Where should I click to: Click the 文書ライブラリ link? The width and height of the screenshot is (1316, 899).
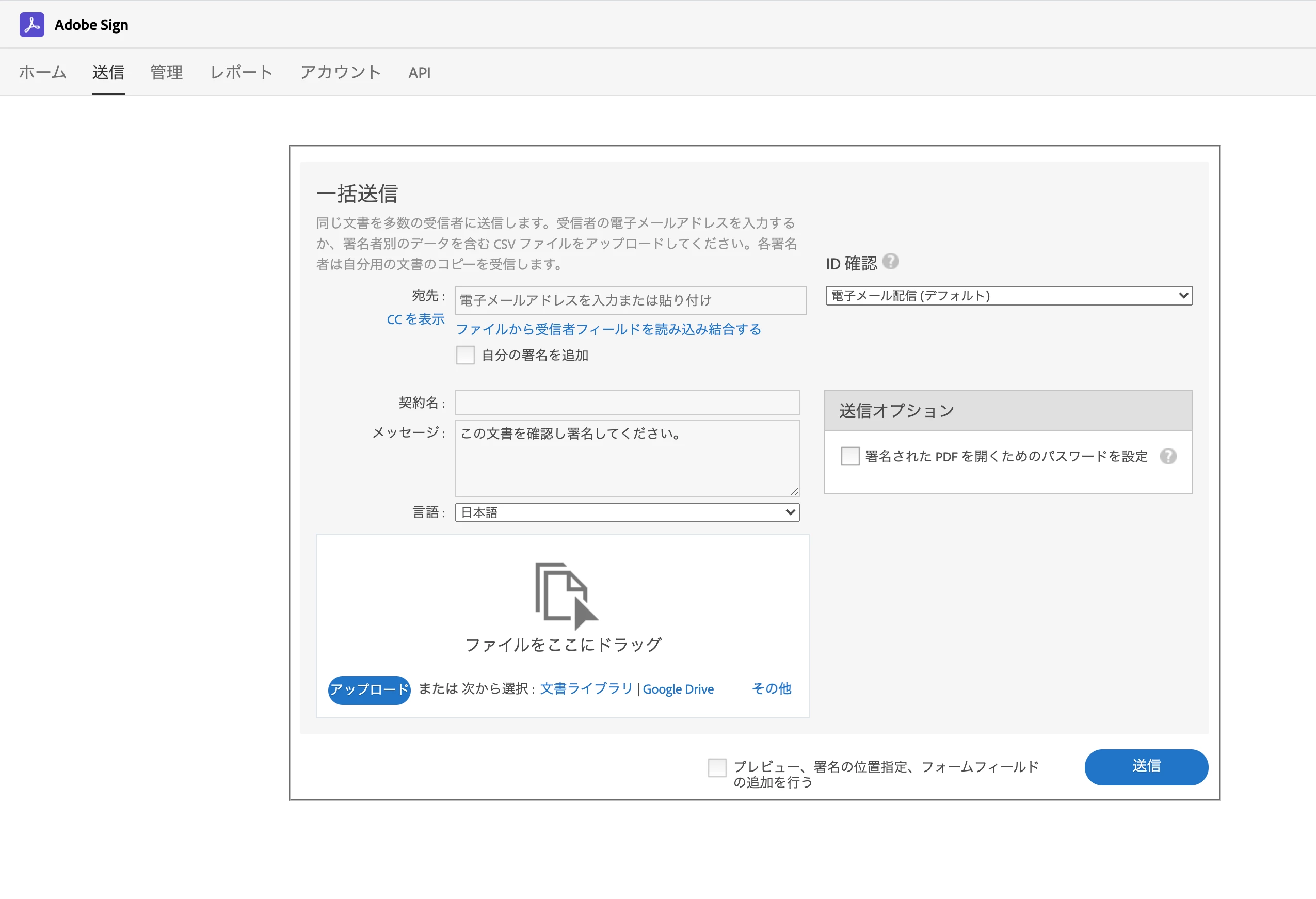pyautogui.click(x=586, y=689)
